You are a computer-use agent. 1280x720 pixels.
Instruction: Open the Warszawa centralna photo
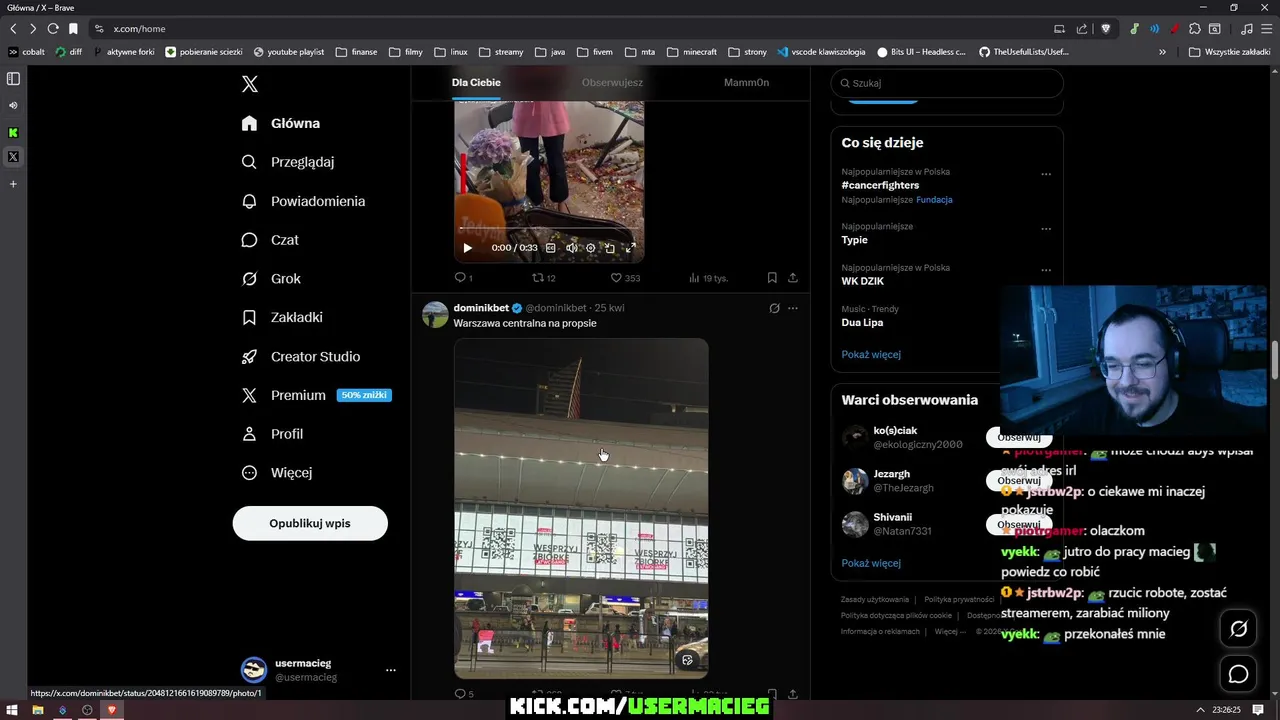581,508
